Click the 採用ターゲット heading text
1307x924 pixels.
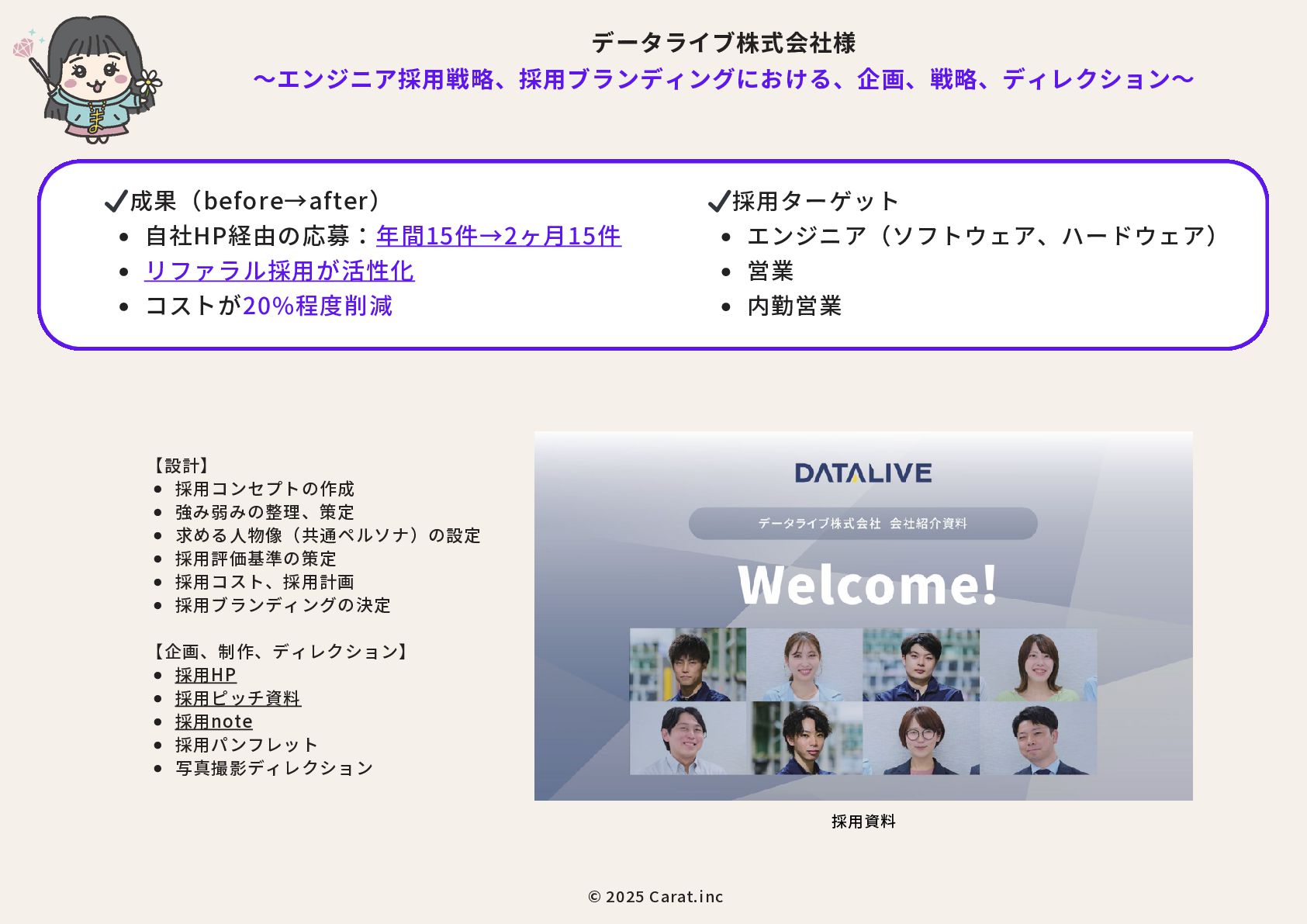click(x=815, y=201)
